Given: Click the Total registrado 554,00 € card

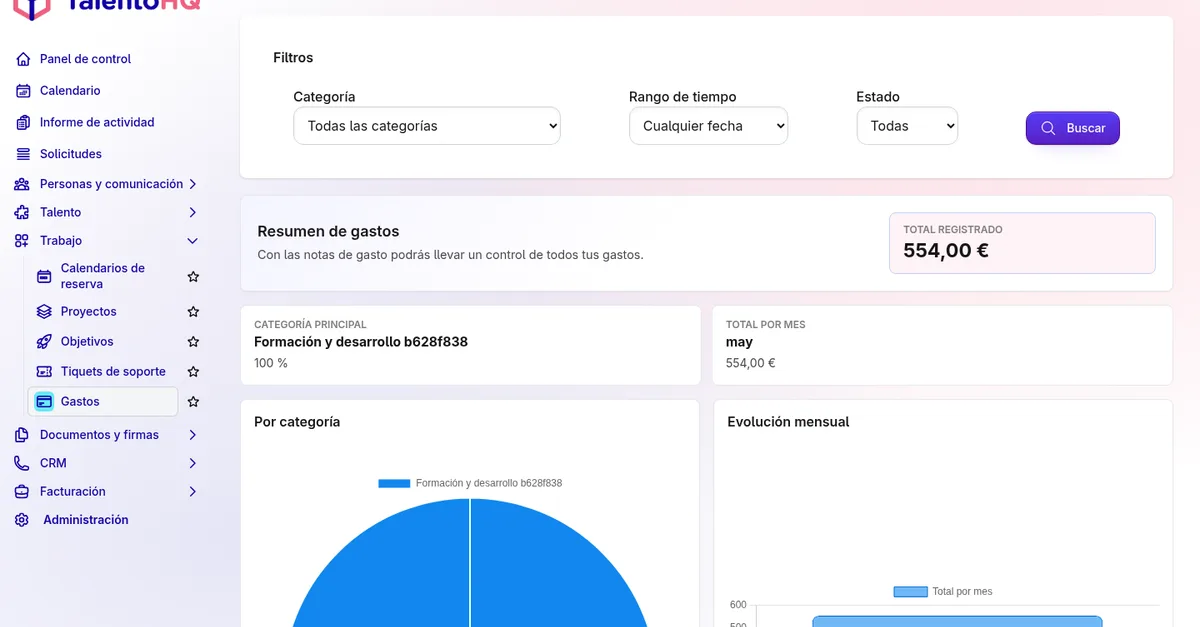Looking at the screenshot, I should (x=1022, y=243).
